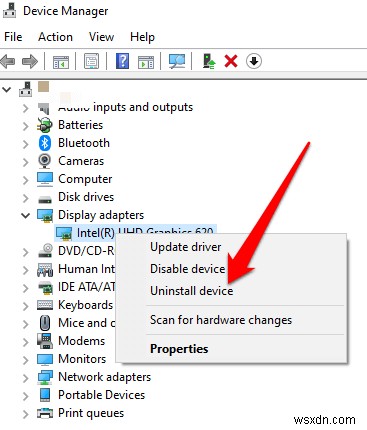Image resolution: width=367 pixels, height=430 pixels.
Task: Click the Modems category icon
Action: click(x=44, y=341)
